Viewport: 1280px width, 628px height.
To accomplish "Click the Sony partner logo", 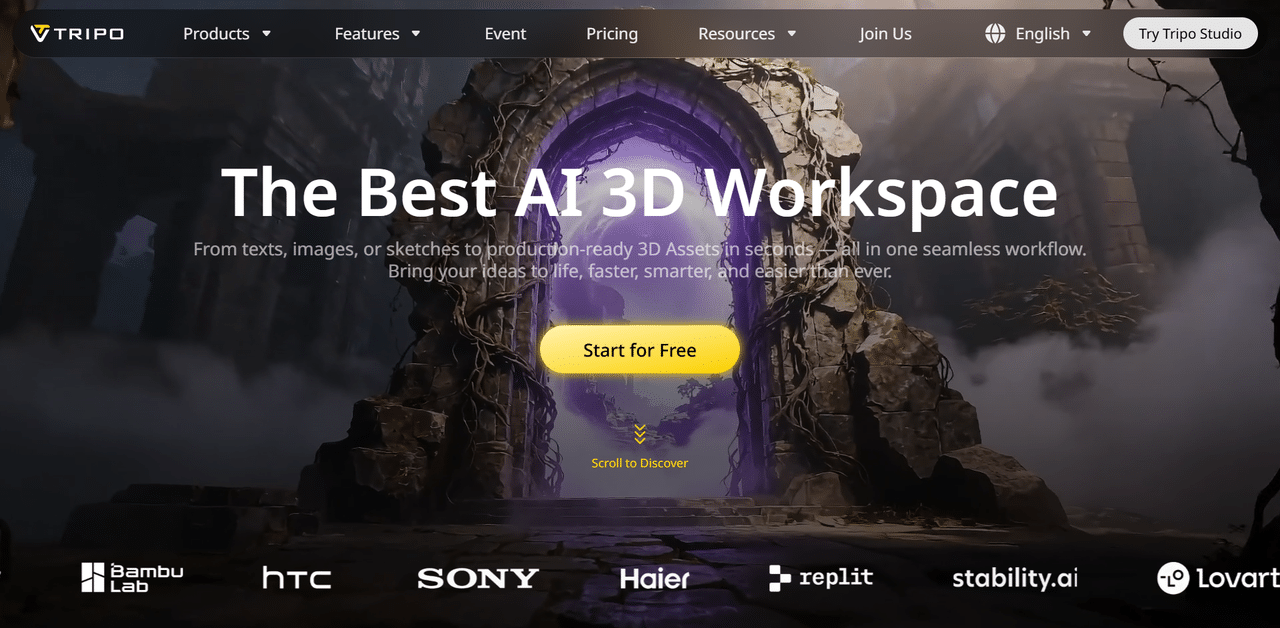I will (x=477, y=577).
